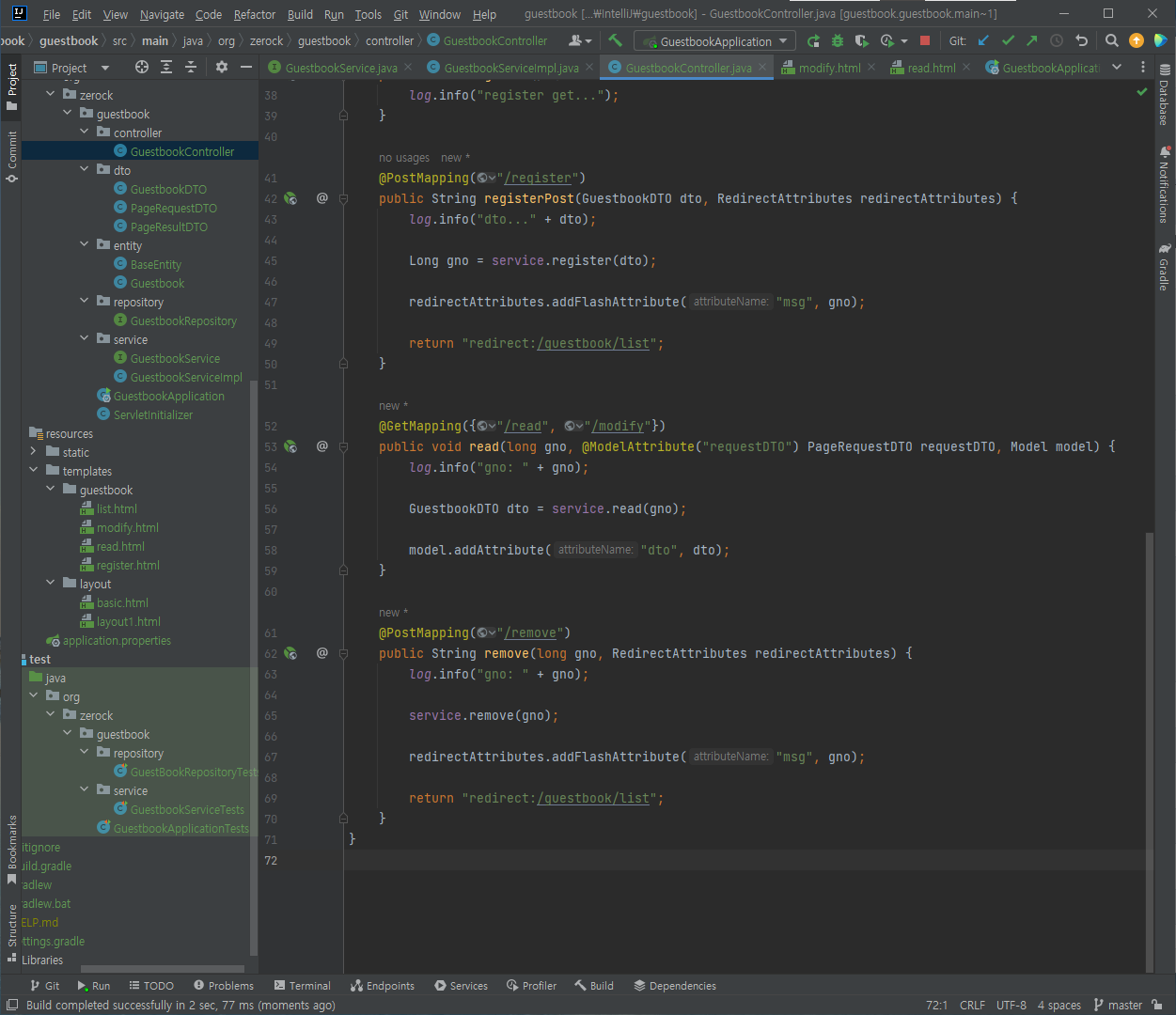Show the hidden editor tabs list
The image size is (1176, 1015).
click(x=1117, y=67)
